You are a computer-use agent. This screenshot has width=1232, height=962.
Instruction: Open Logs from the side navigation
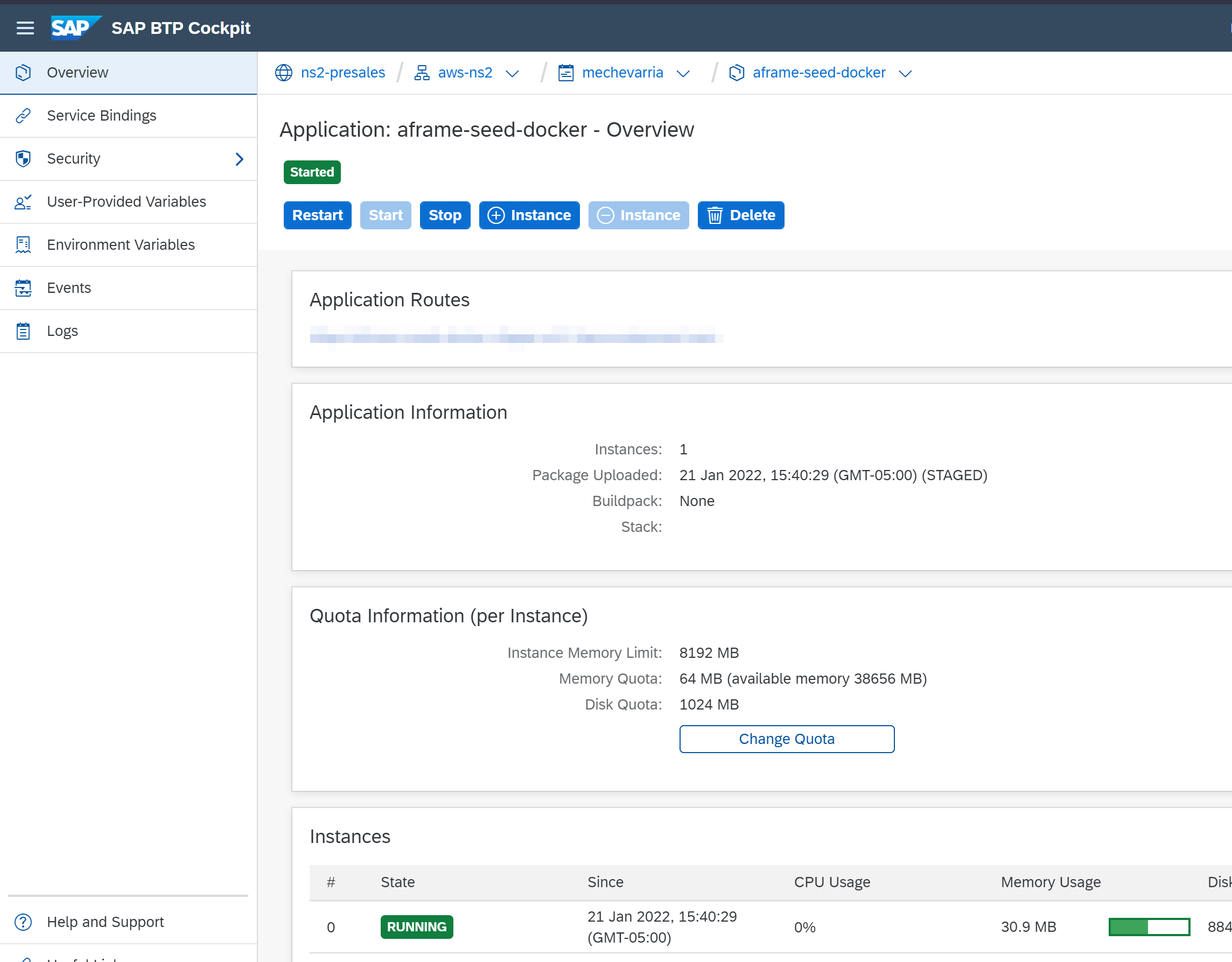coord(62,331)
